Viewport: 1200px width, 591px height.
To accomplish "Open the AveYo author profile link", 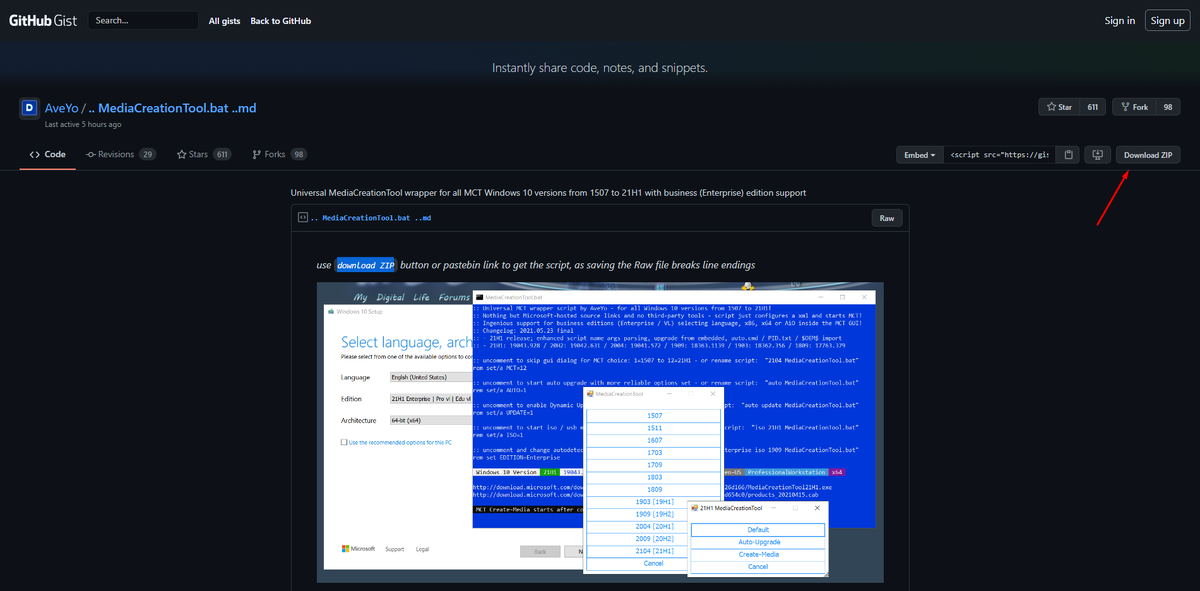I will 62,108.
